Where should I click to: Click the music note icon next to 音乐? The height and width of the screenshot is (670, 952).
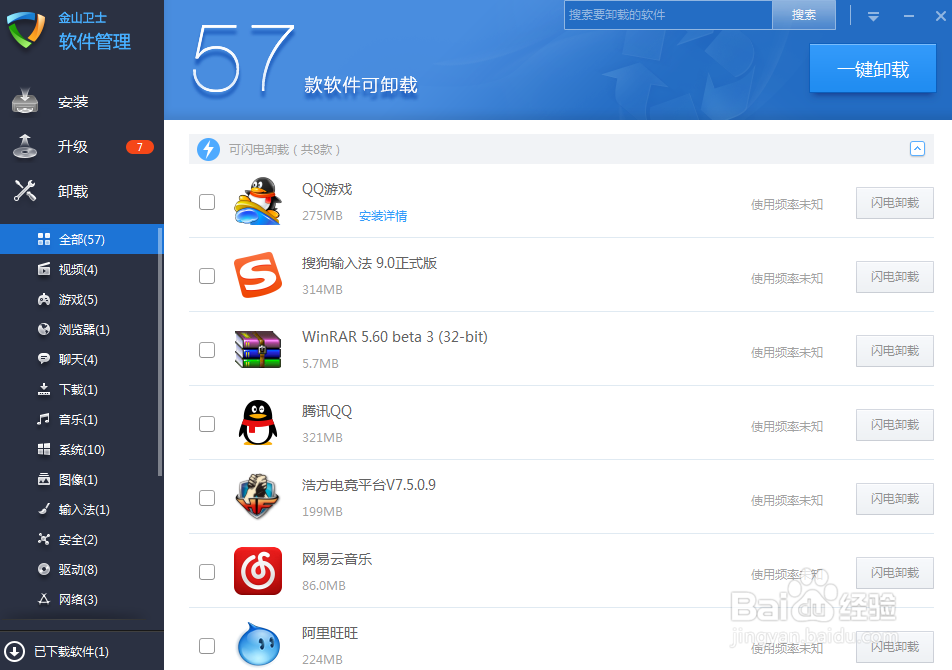coord(44,419)
